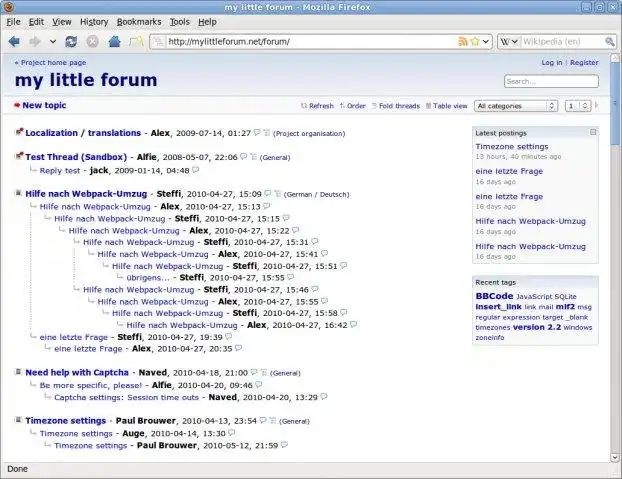622x479 pixels.
Task: Click speech bubble icon after Localization thread time
Action: 257,132
